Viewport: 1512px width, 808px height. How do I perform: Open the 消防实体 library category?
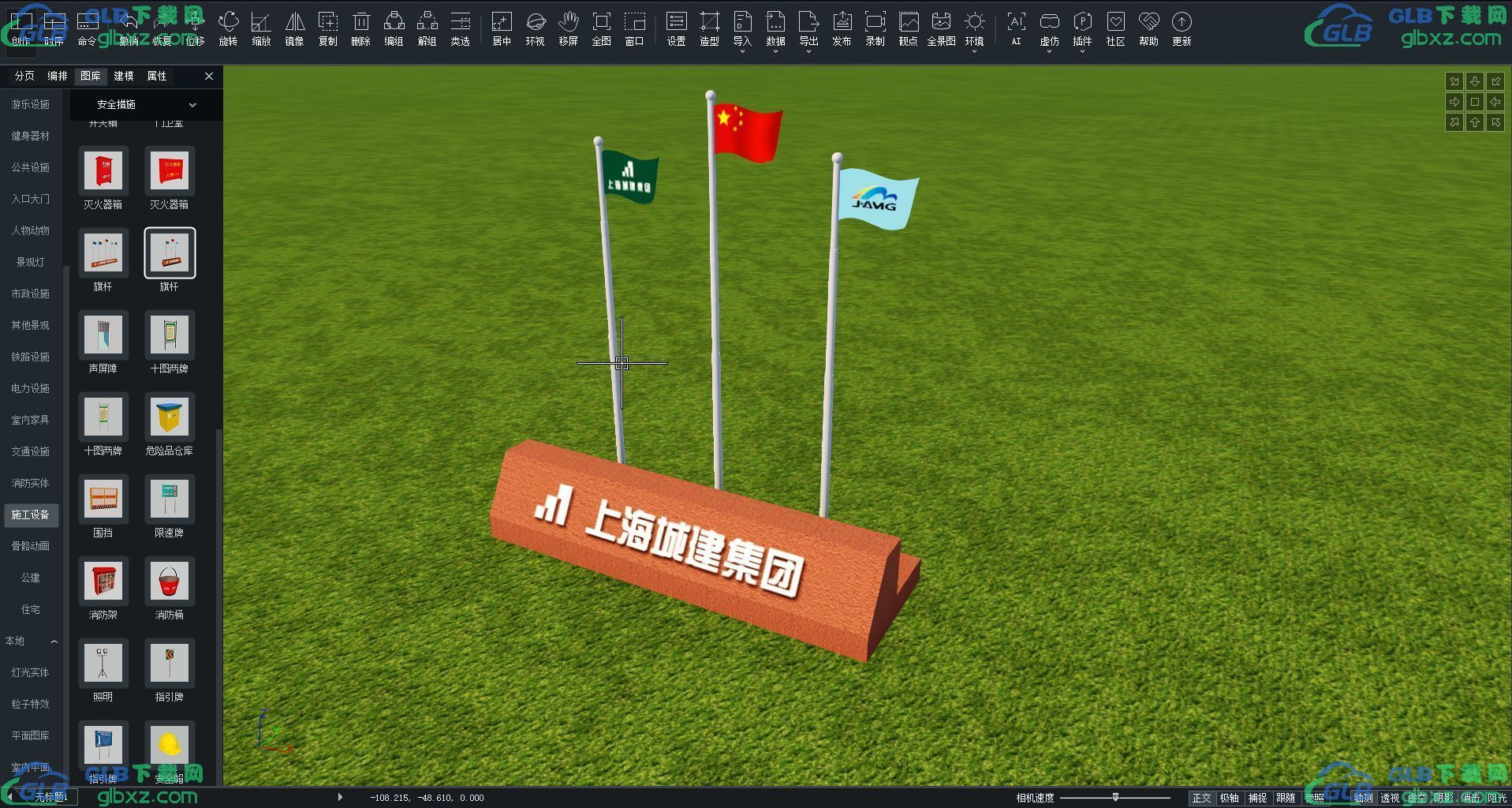pyautogui.click(x=31, y=483)
